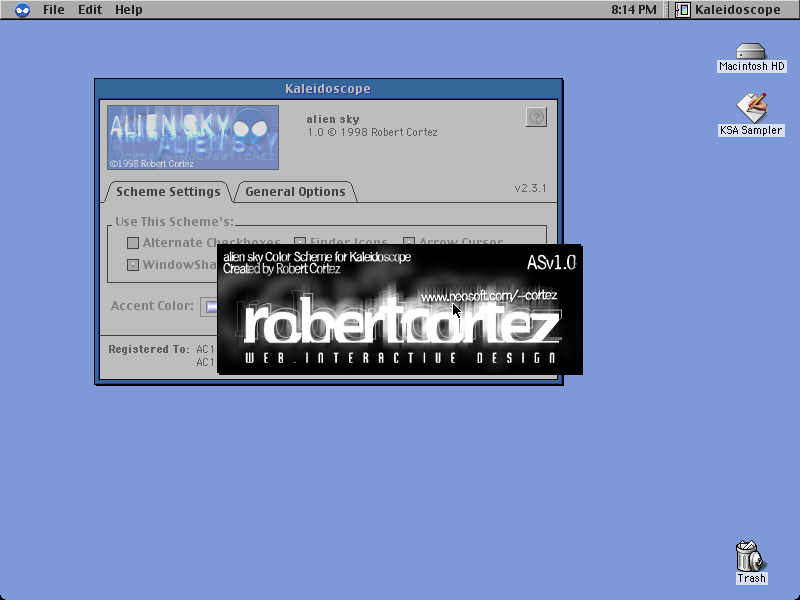Click the Alien Sky scheme preview image
Viewport: 800px width, 600px height.
[193, 137]
